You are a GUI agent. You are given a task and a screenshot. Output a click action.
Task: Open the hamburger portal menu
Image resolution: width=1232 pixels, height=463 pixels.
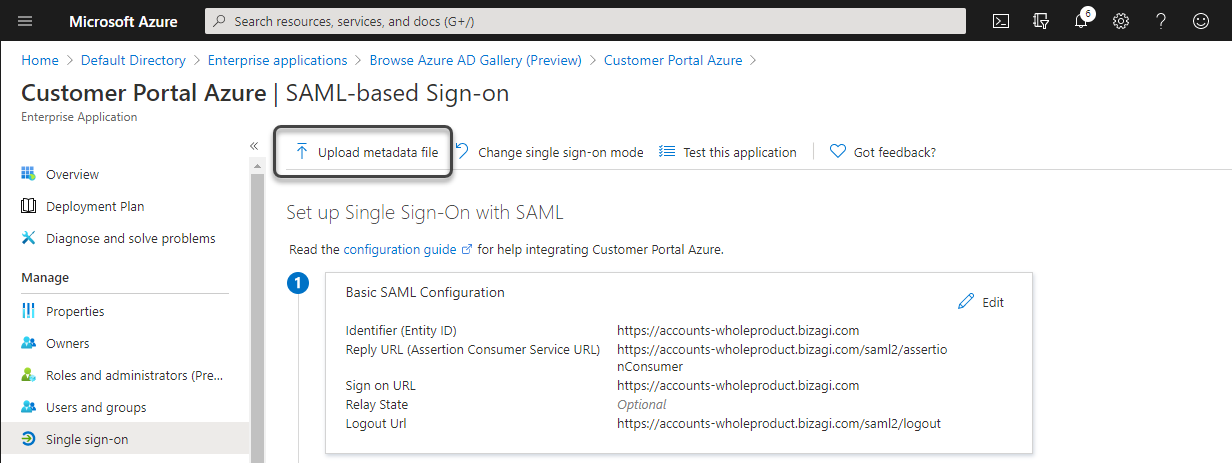[x=25, y=21]
